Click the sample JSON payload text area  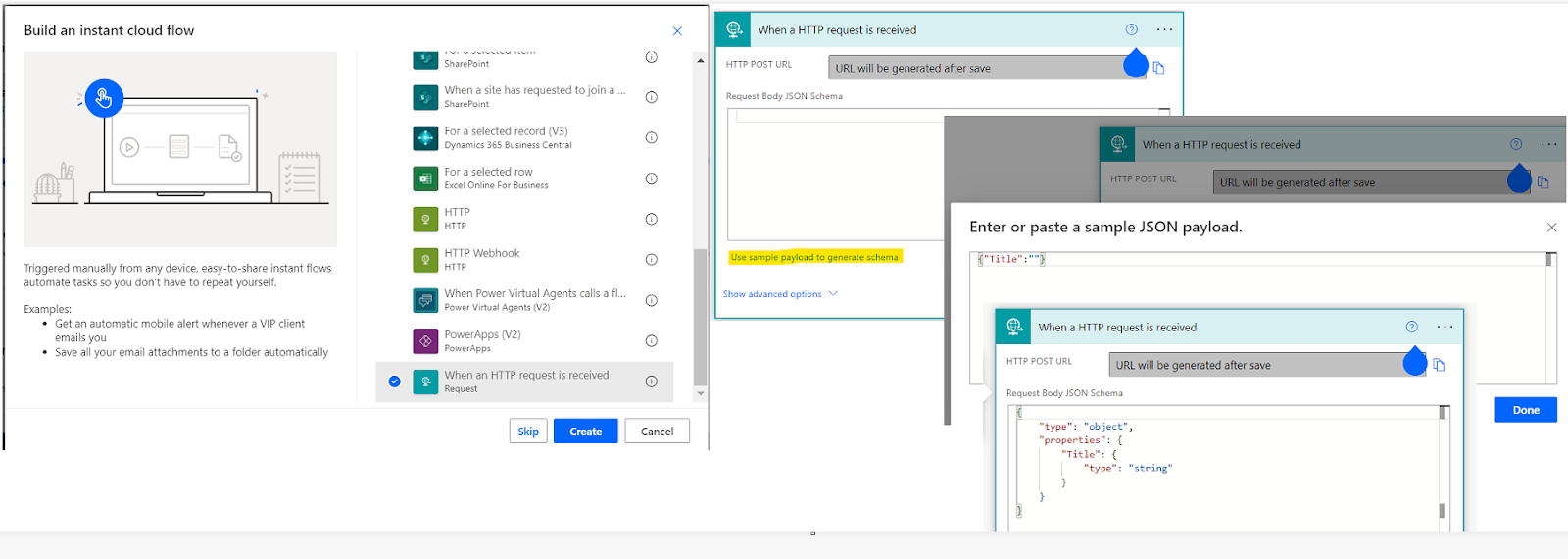[1262, 318]
